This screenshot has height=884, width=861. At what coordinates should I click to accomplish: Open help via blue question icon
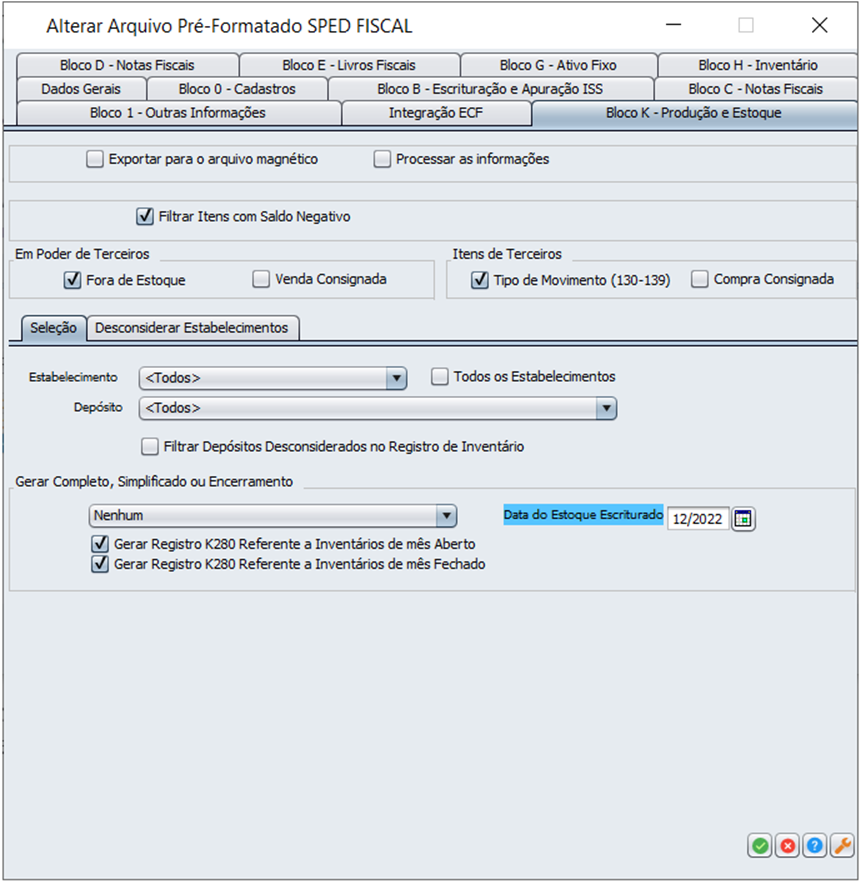point(815,846)
